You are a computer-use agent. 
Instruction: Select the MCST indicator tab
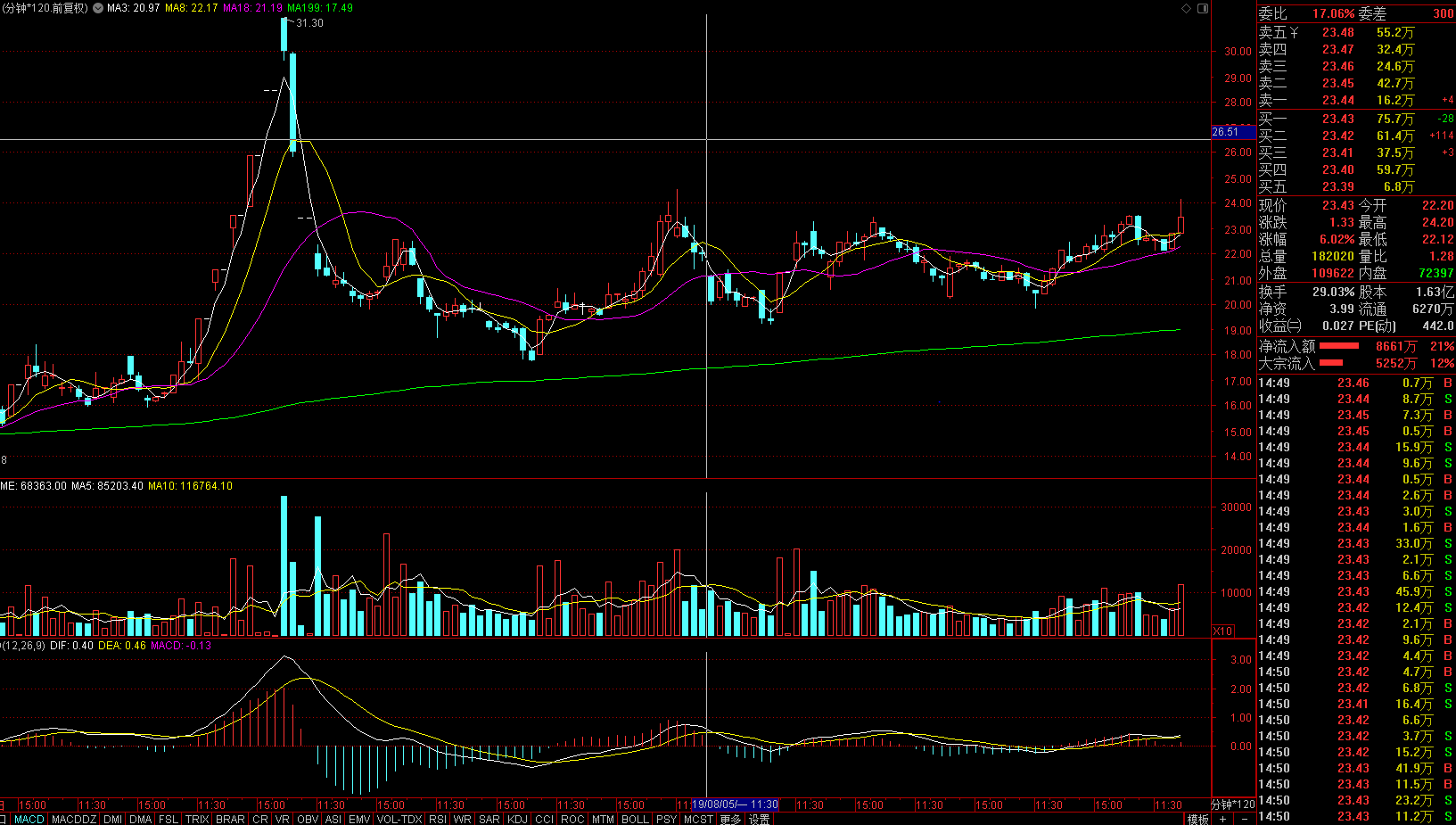coord(698,819)
